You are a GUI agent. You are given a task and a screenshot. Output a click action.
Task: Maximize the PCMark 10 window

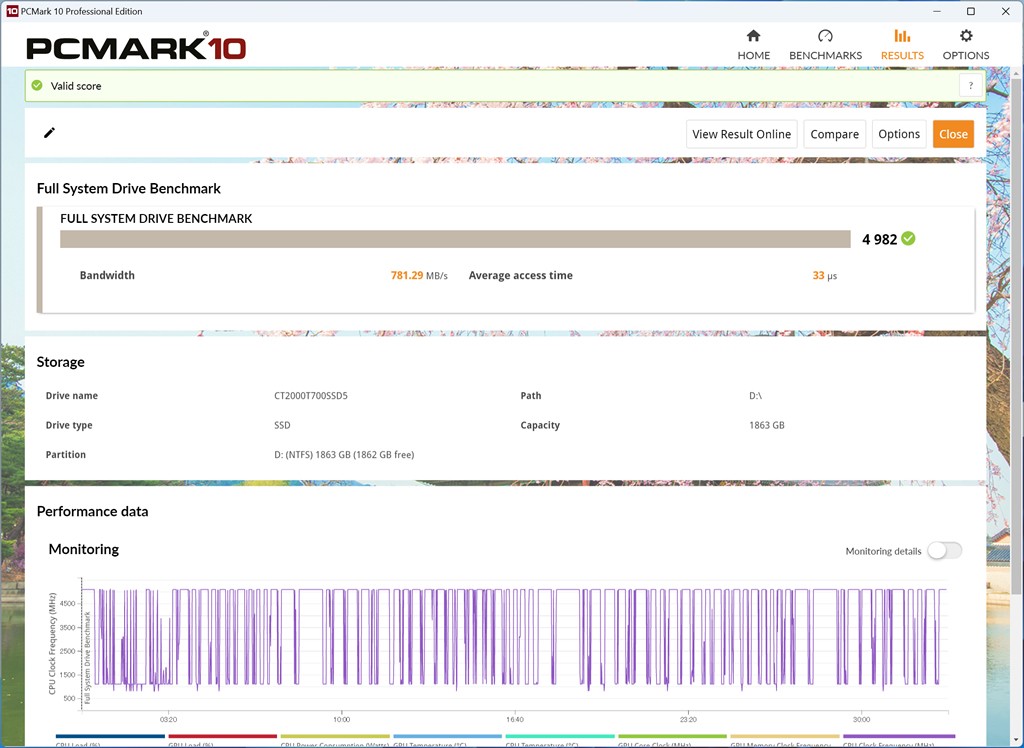970,11
